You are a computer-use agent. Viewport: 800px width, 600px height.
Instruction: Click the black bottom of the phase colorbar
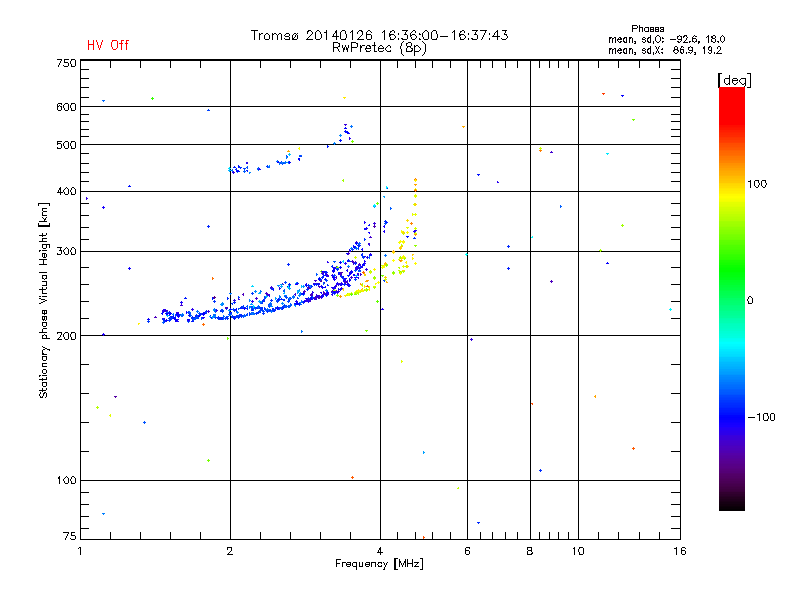732,503
